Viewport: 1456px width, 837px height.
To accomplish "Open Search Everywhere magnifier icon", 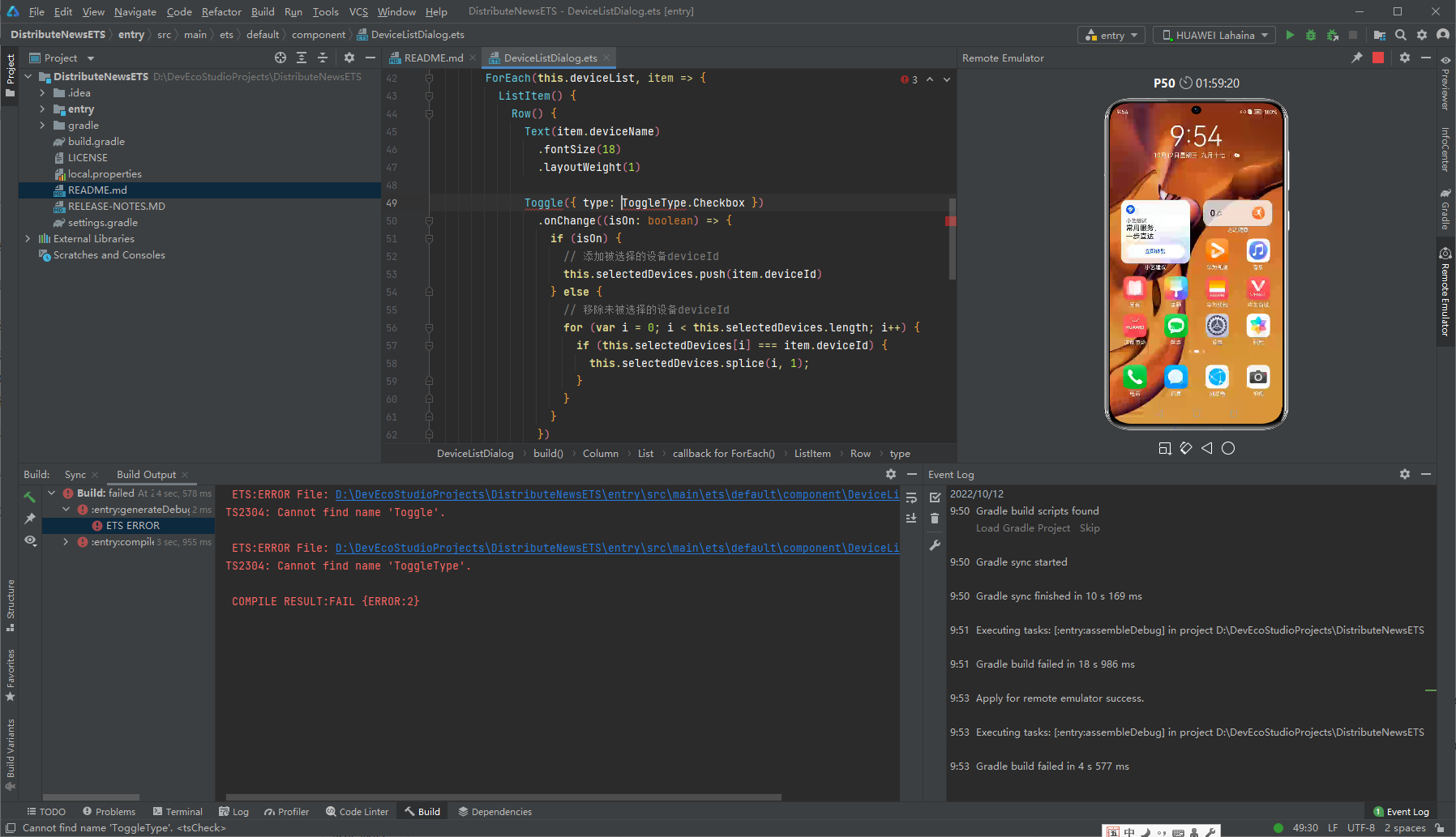I will pyautogui.click(x=1401, y=35).
